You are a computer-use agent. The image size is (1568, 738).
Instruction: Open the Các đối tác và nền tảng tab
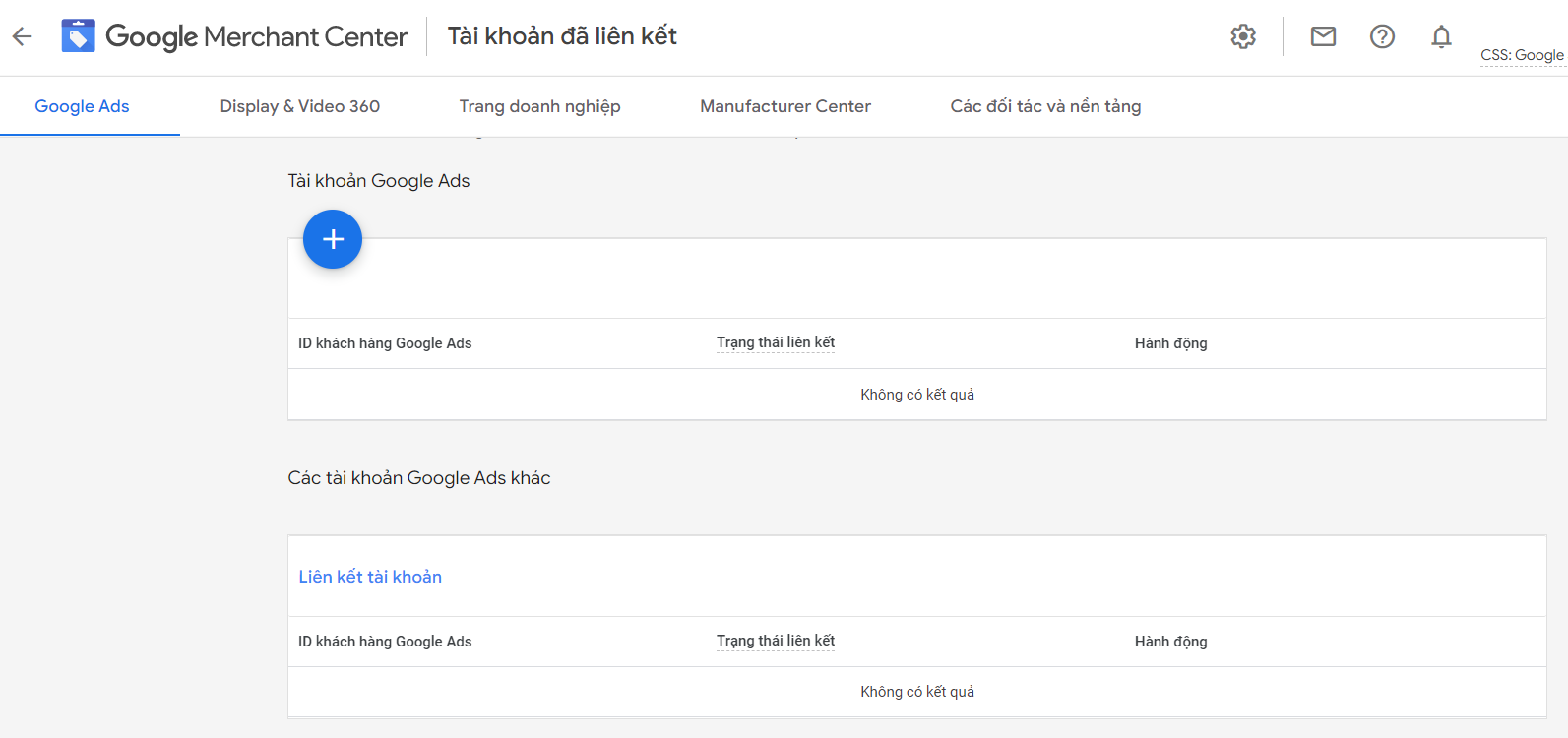(1045, 106)
